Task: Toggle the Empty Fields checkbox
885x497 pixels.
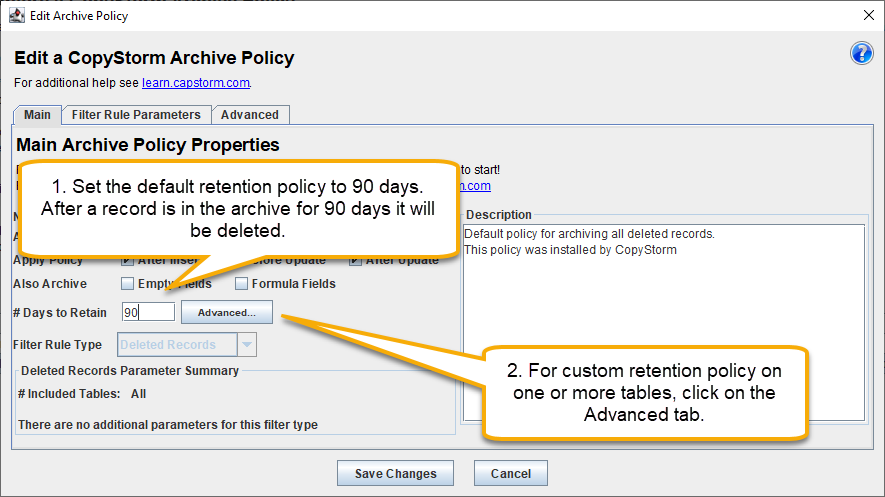Action: pyautogui.click(x=128, y=283)
